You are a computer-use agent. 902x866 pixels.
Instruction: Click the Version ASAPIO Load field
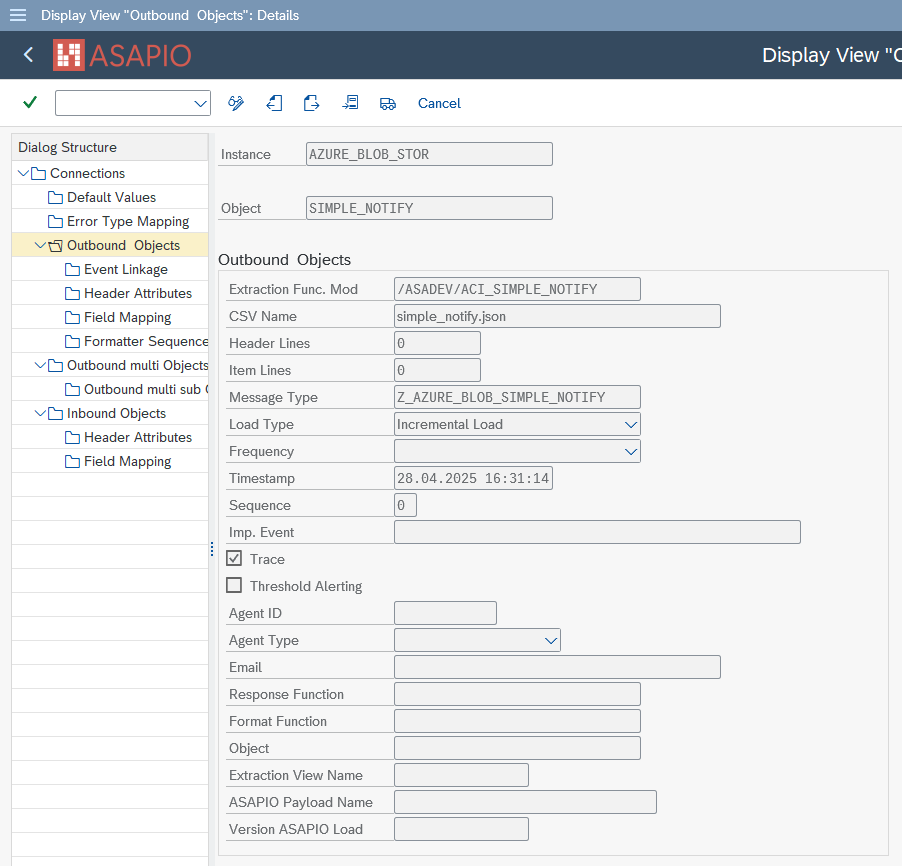point(461,829)
